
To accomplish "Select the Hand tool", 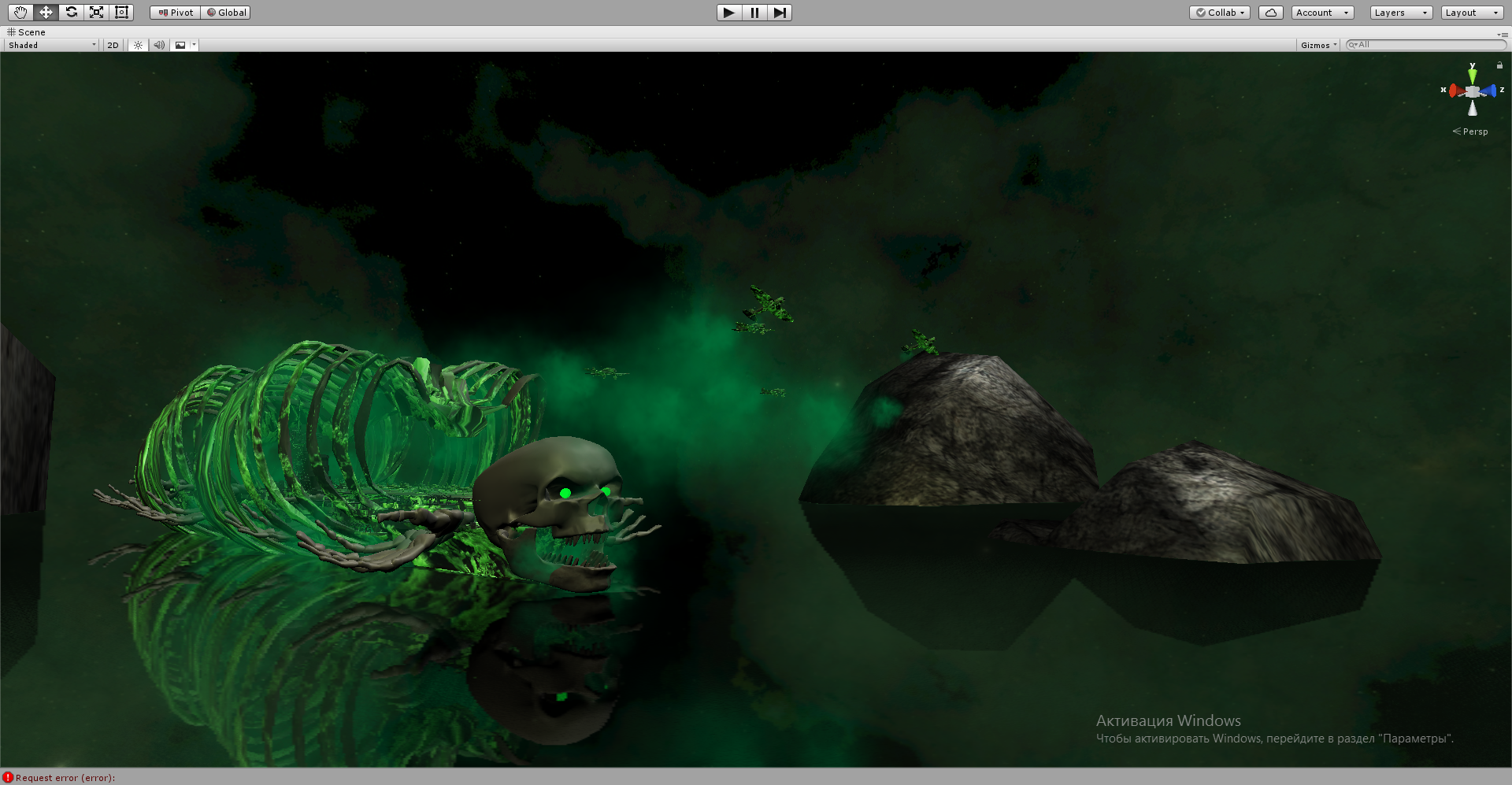I will (20, 12).
